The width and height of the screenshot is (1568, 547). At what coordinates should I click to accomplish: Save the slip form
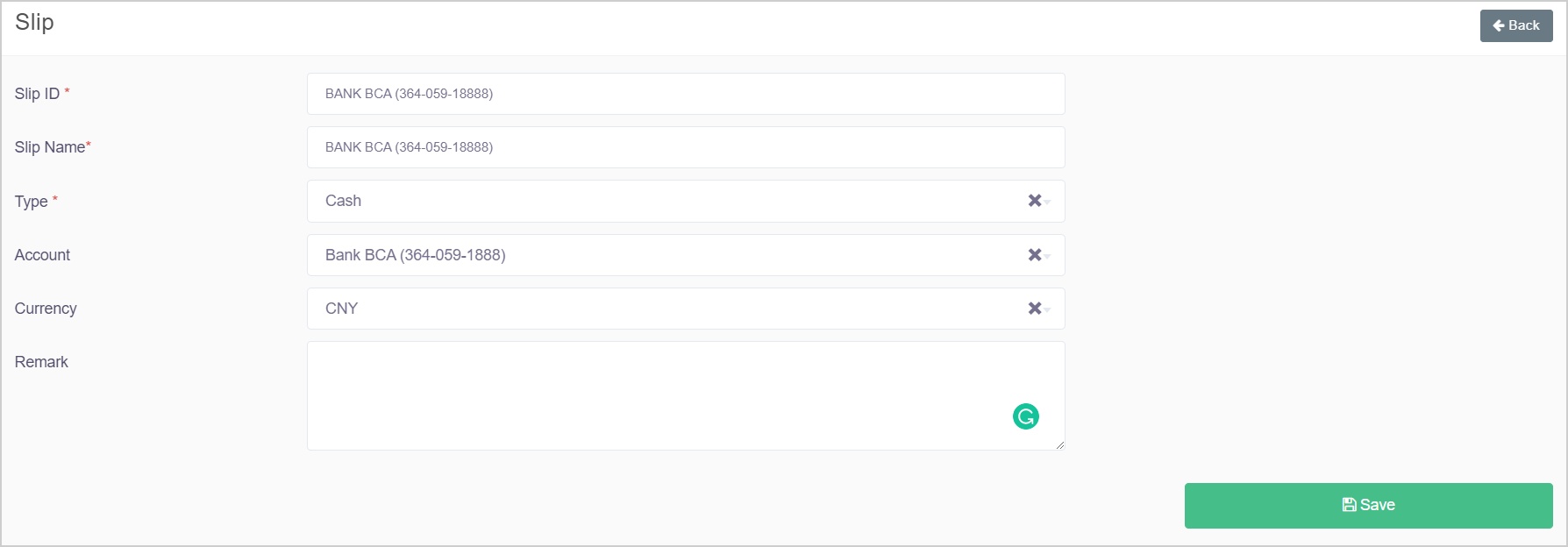click(1368, 505)
